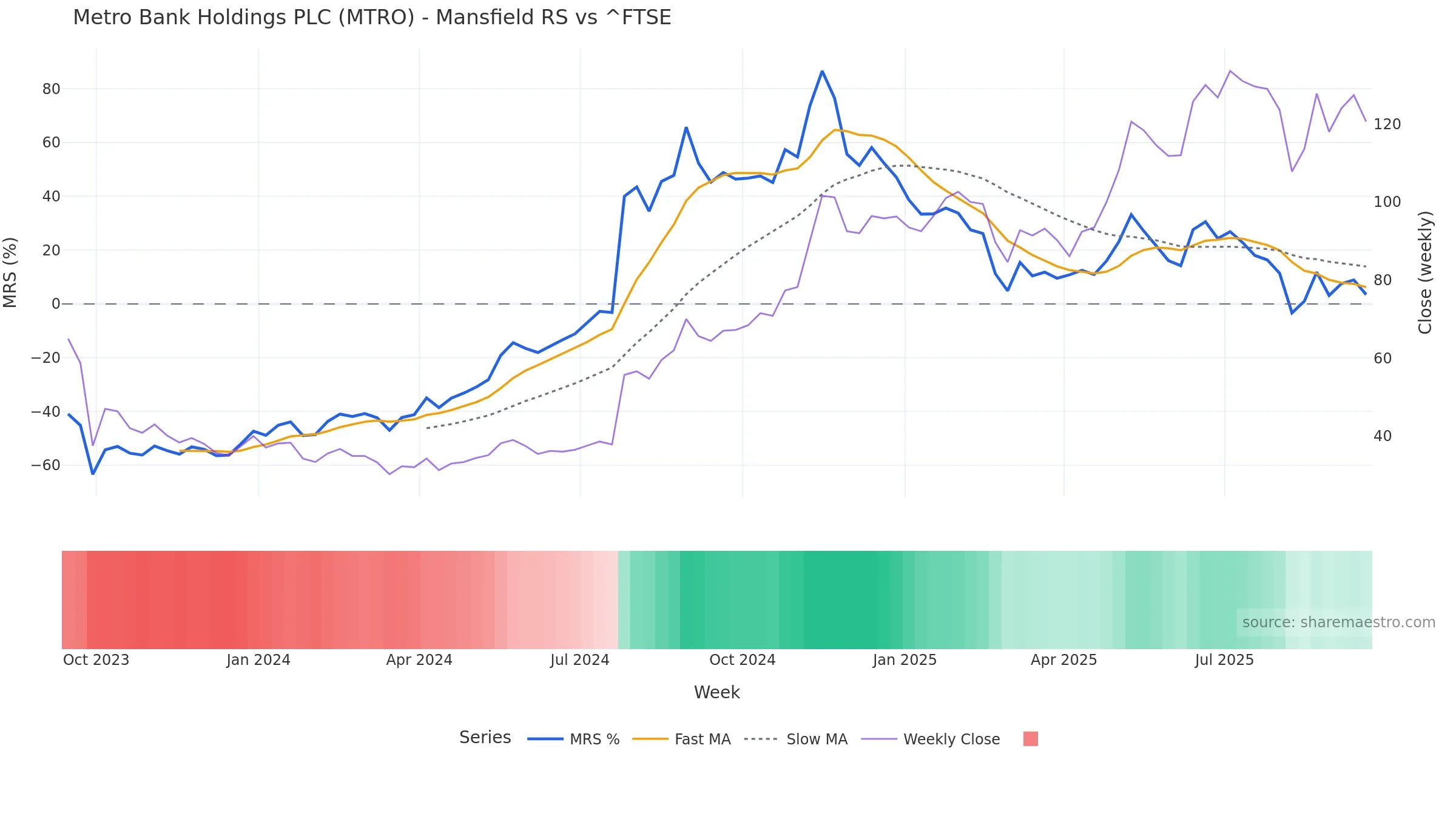The width and height of the screenshot is (1456, 819).
Task: Click the MRS % low point near Oct 2023
Action: 93,474
